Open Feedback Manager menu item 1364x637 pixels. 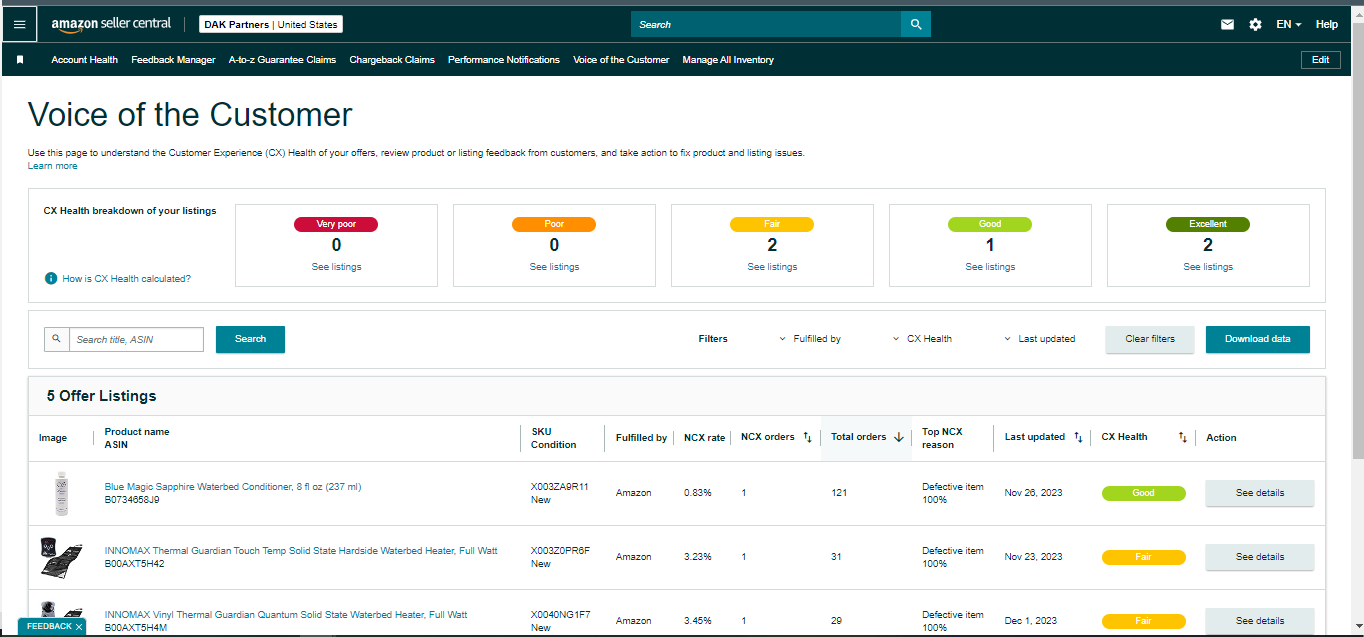click(173, 60)
